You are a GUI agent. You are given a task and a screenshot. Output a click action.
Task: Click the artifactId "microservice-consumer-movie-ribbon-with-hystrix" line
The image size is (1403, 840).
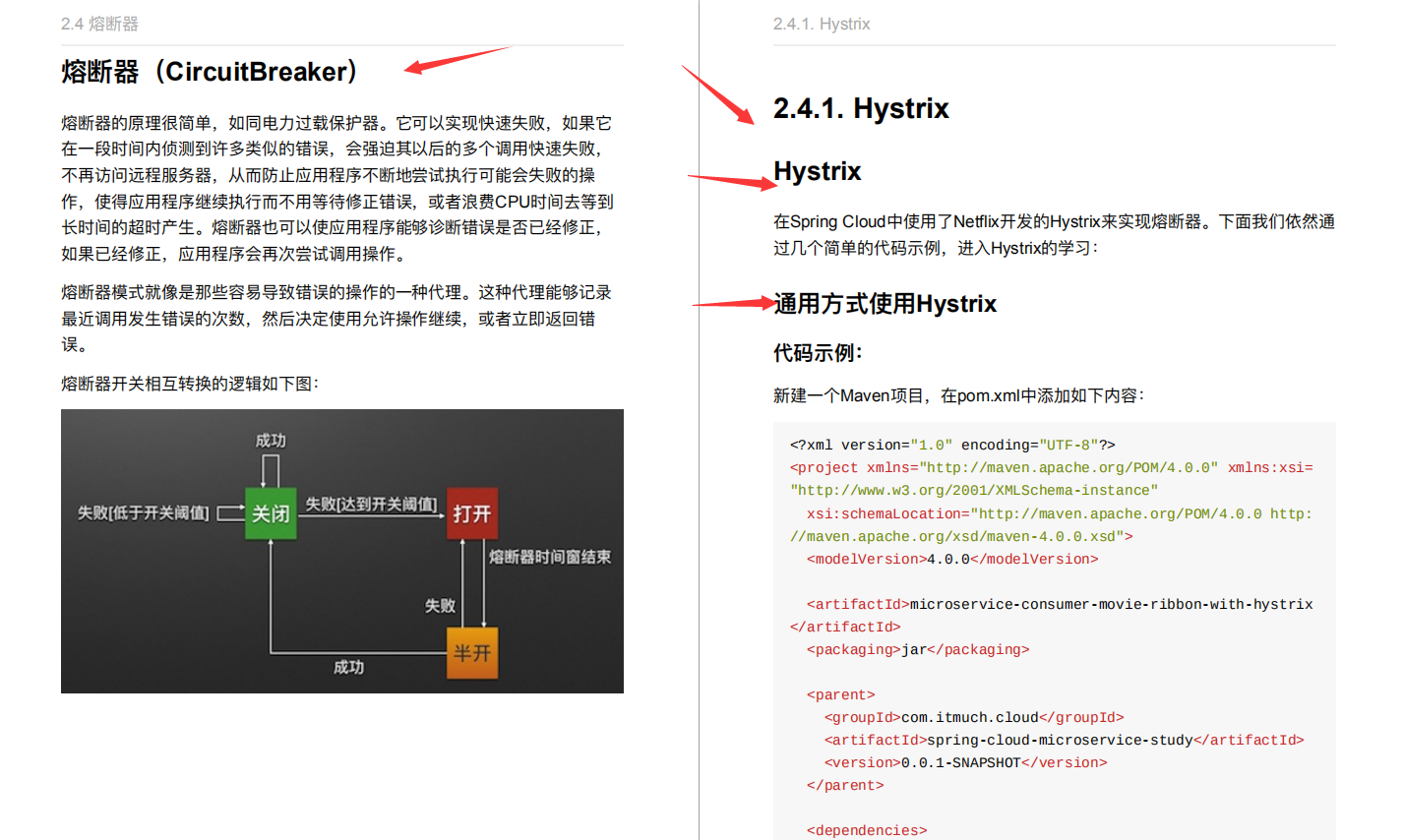point(1060,604)
